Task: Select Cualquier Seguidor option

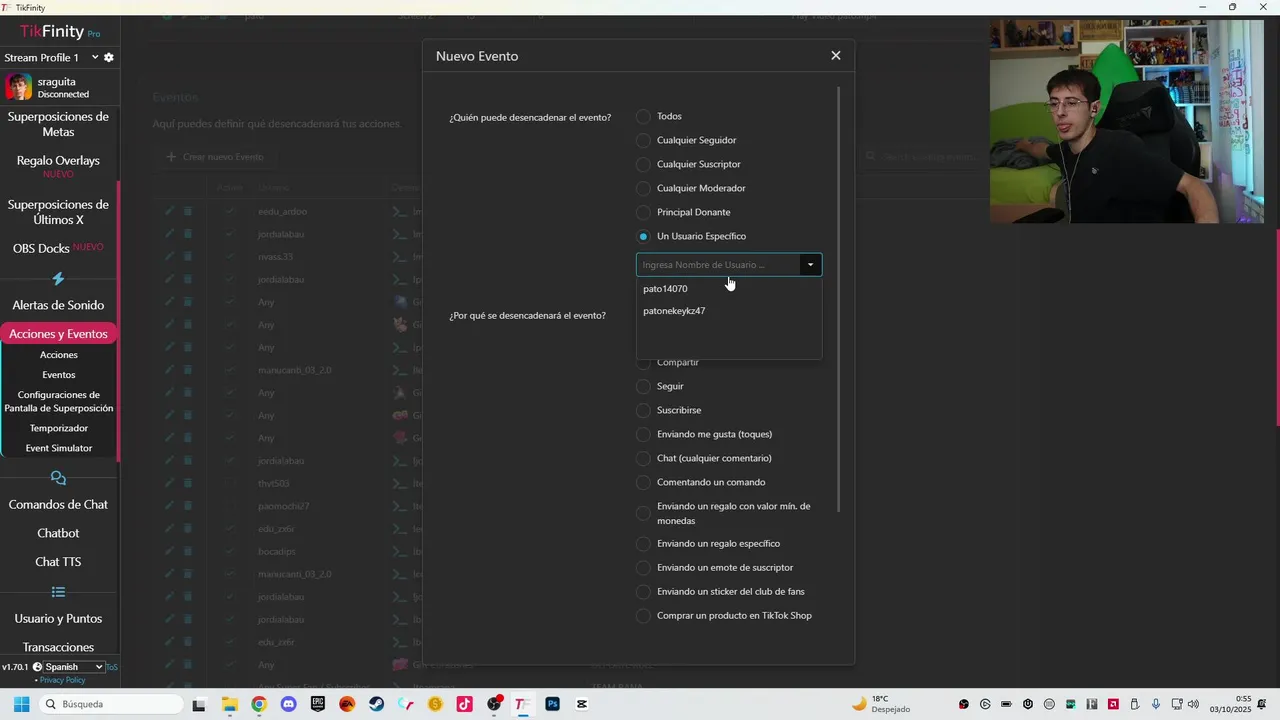Action: pos(643,141)
